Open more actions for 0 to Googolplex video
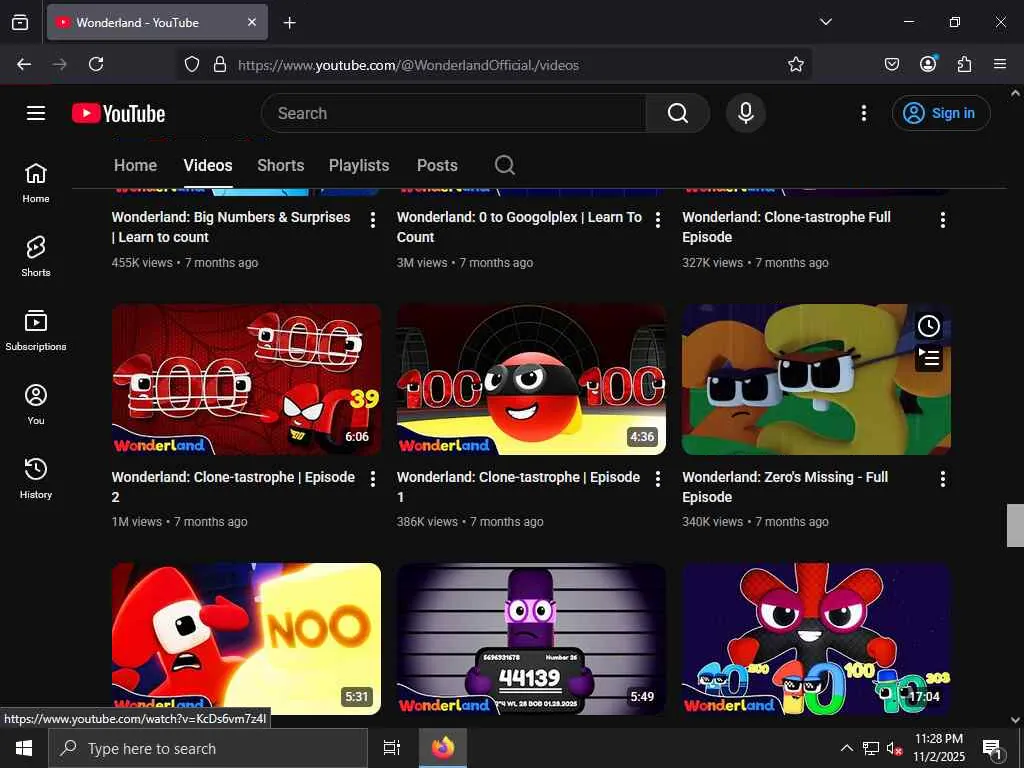 [658, 220]
